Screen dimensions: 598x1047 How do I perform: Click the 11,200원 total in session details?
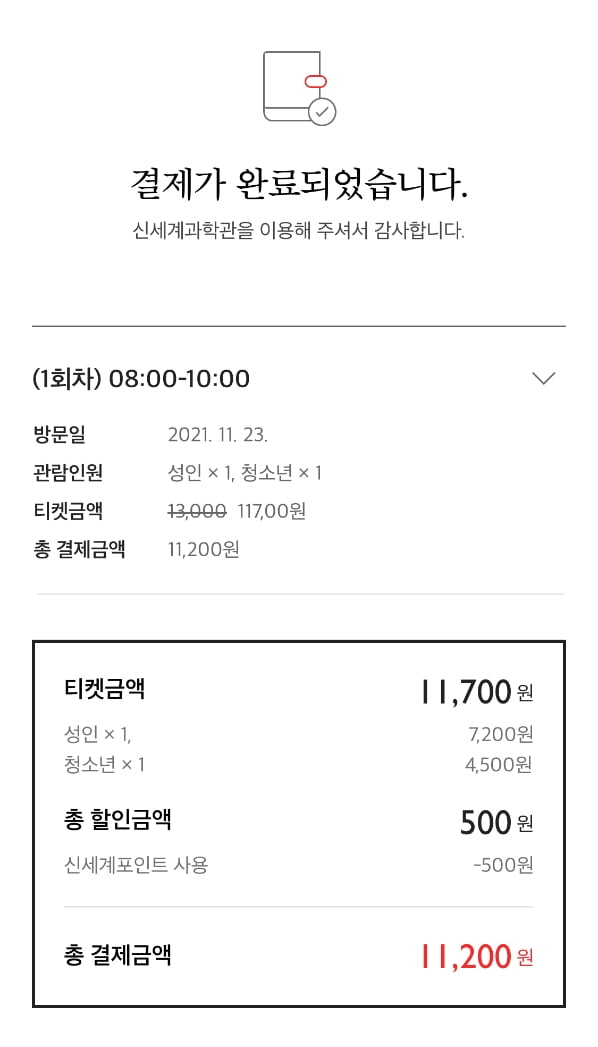tap(204, 550)
